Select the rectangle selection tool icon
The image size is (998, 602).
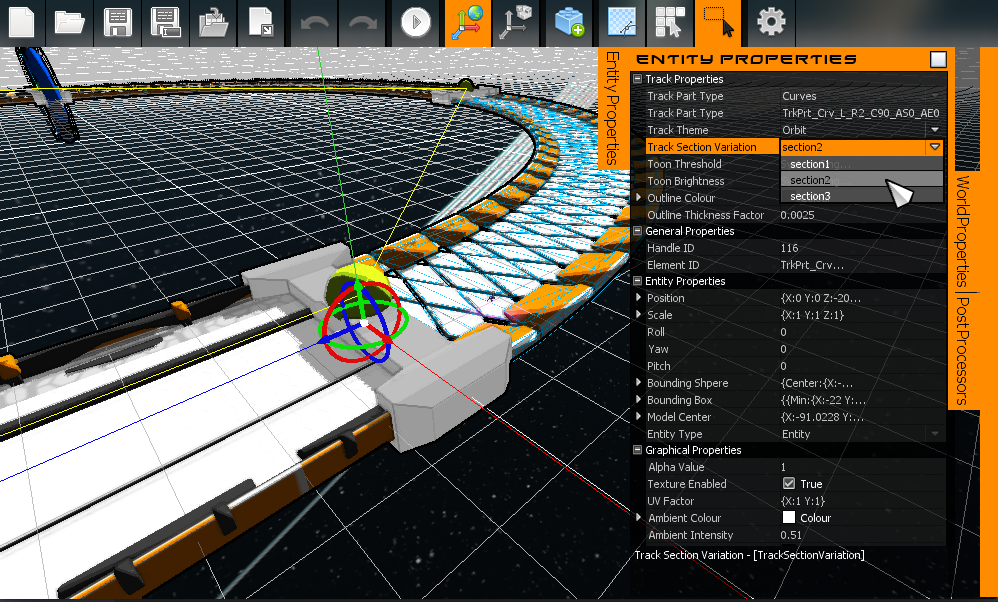719,22
